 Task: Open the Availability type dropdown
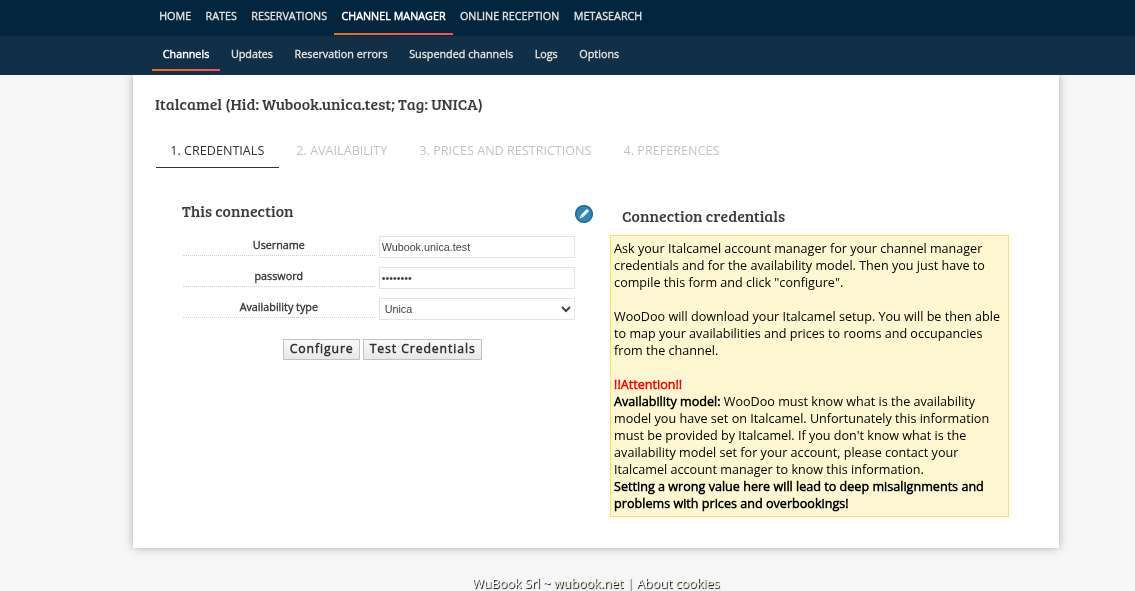point(476,309)
